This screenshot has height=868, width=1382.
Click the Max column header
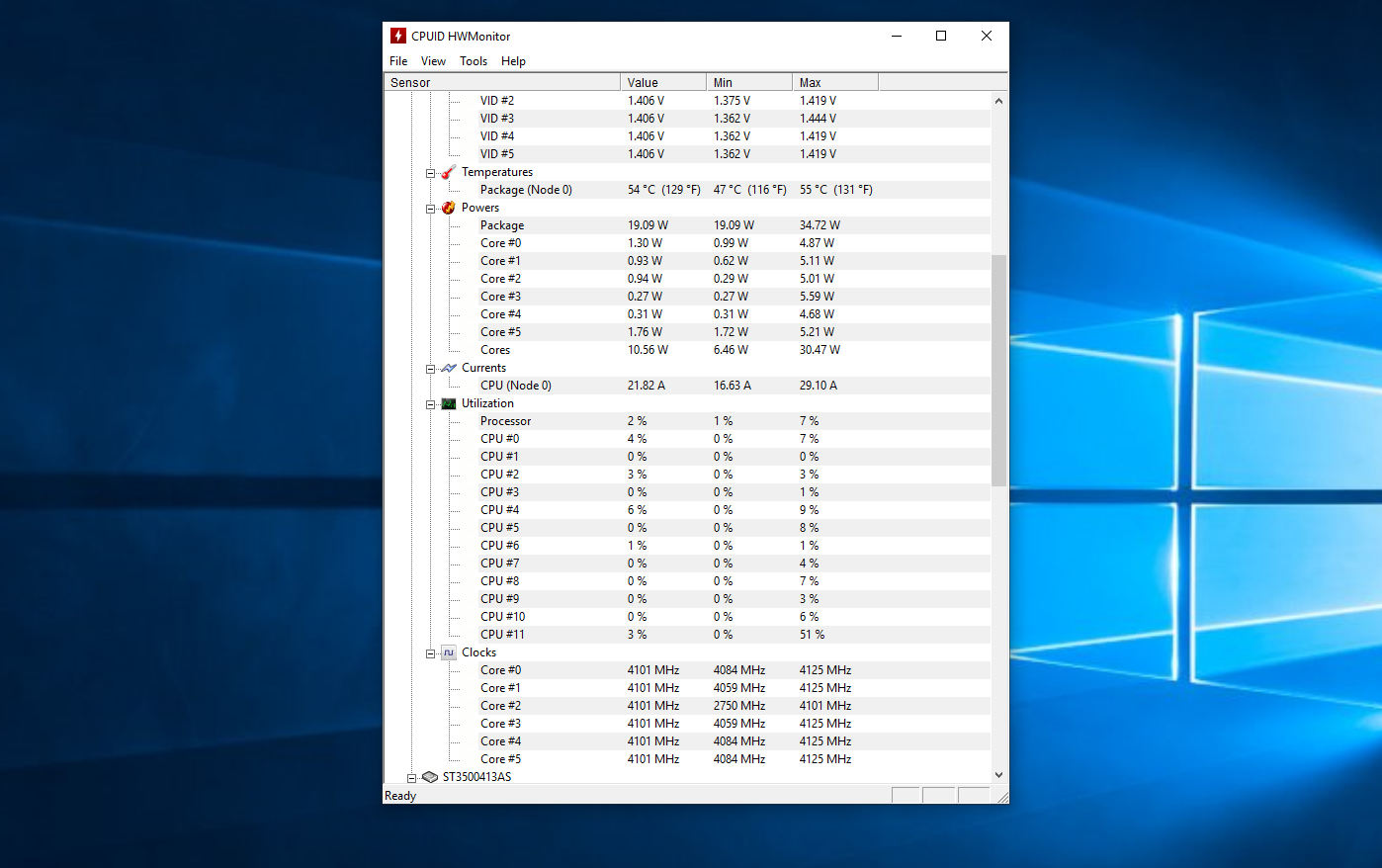835,82
